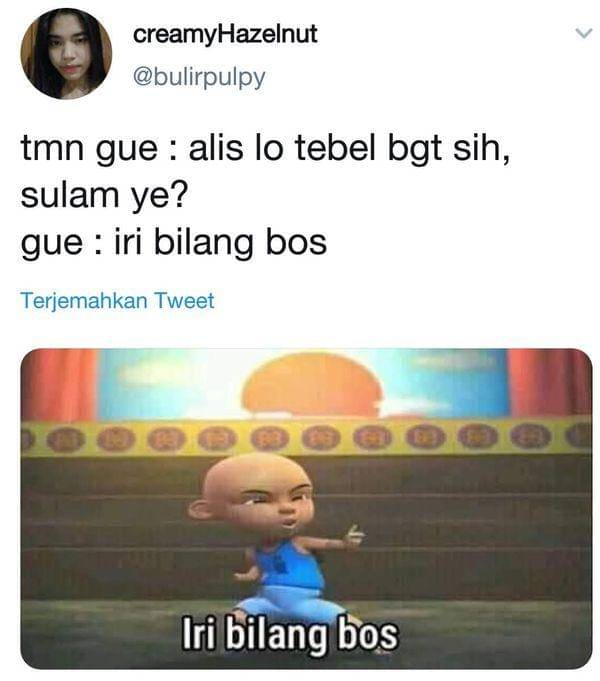Open creamyHazelnut's profile avatar photo
600x681 pixels.
(66, 54)
